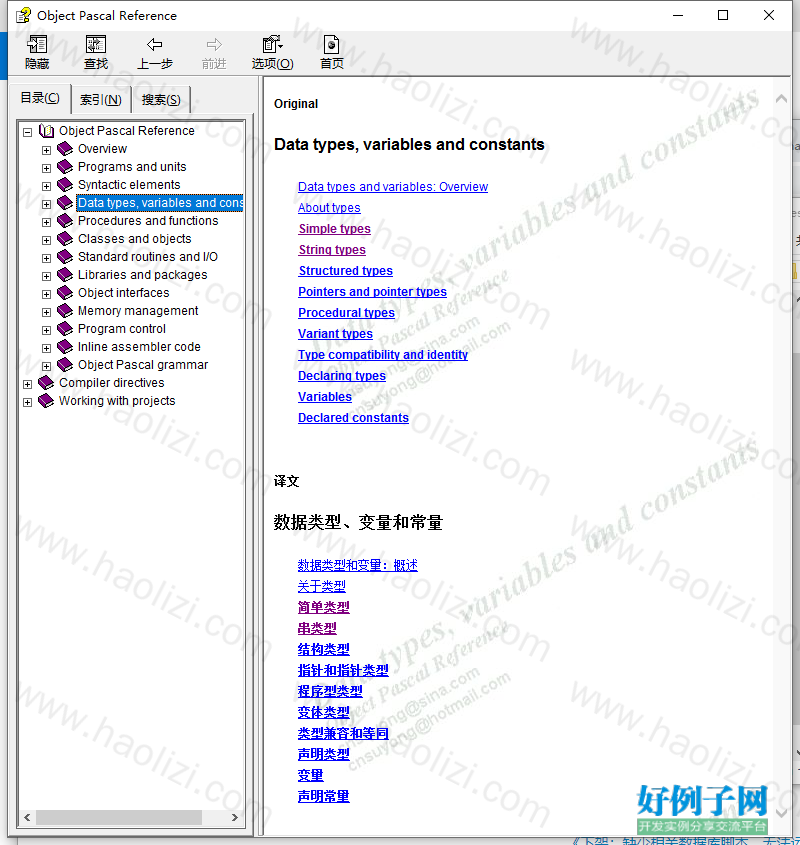Expand the Compiler directives node
Screen dimensions: 800x845
27,384
